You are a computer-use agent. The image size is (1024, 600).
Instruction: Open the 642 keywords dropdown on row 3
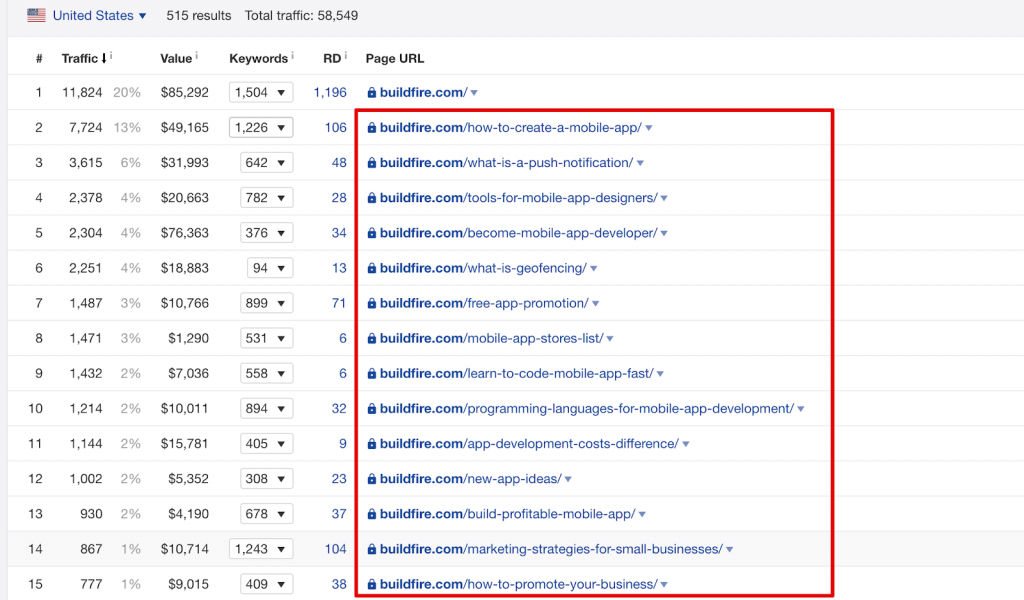pos(266,162)
